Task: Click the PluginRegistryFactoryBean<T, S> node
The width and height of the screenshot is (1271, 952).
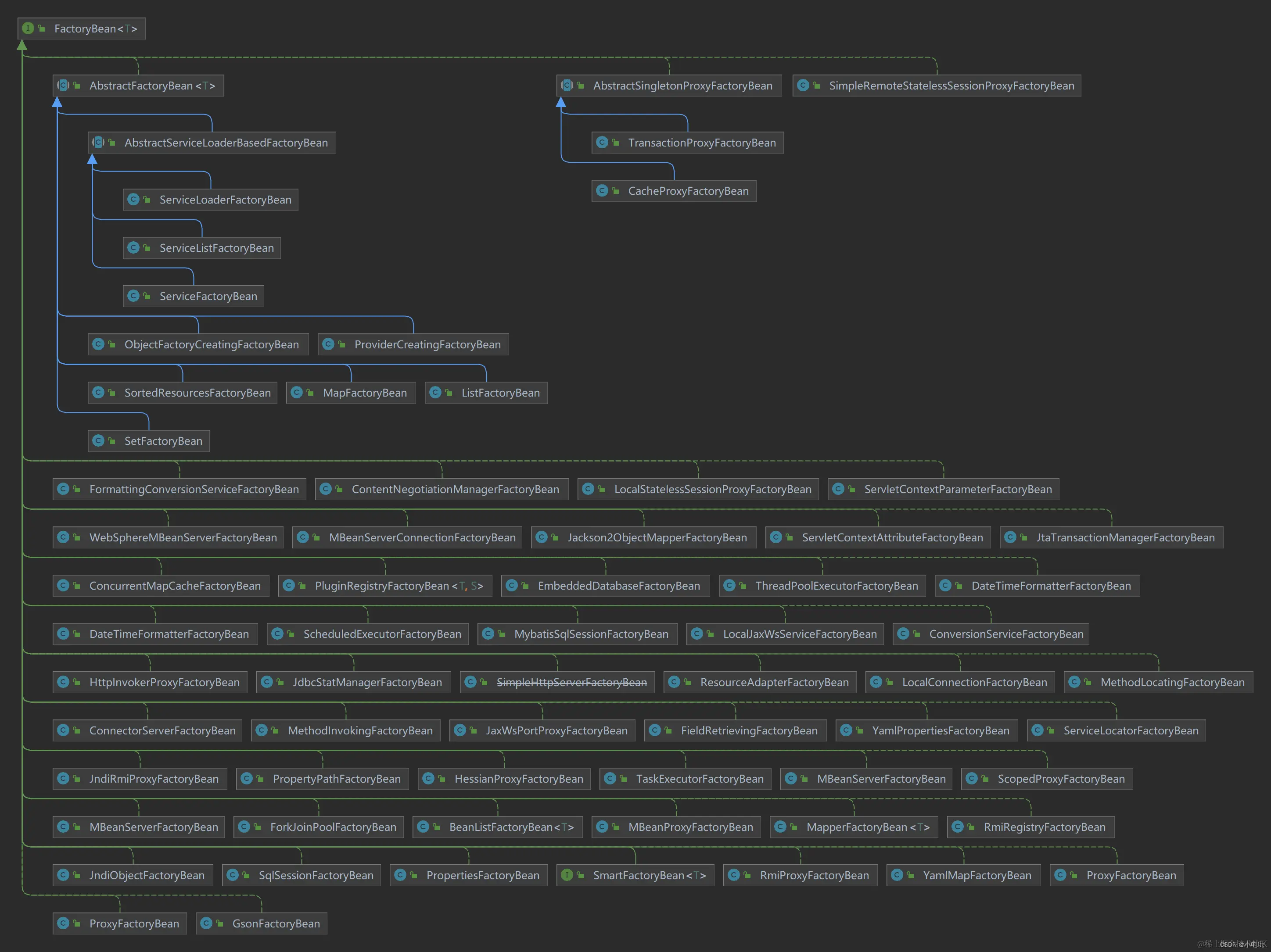Action: pyautogui.click(x=398, y=586)
